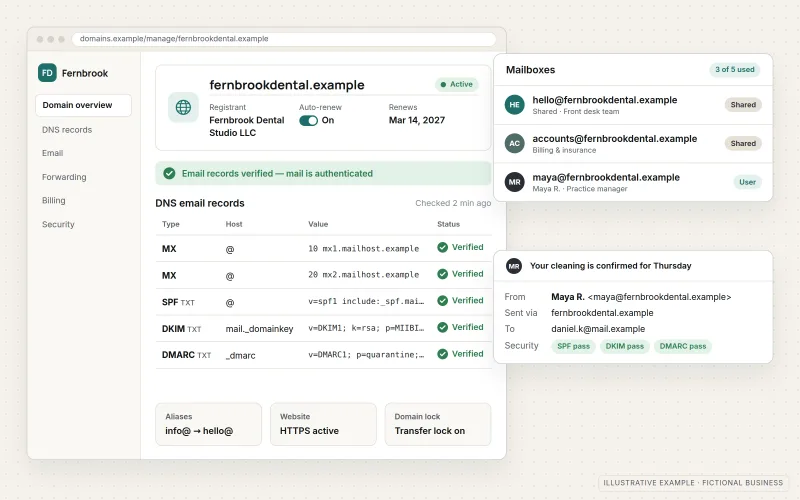Click Shared badge on hello mailbox
The width and height of the screenshot is (800, 500).
click(x=743, y=105)
